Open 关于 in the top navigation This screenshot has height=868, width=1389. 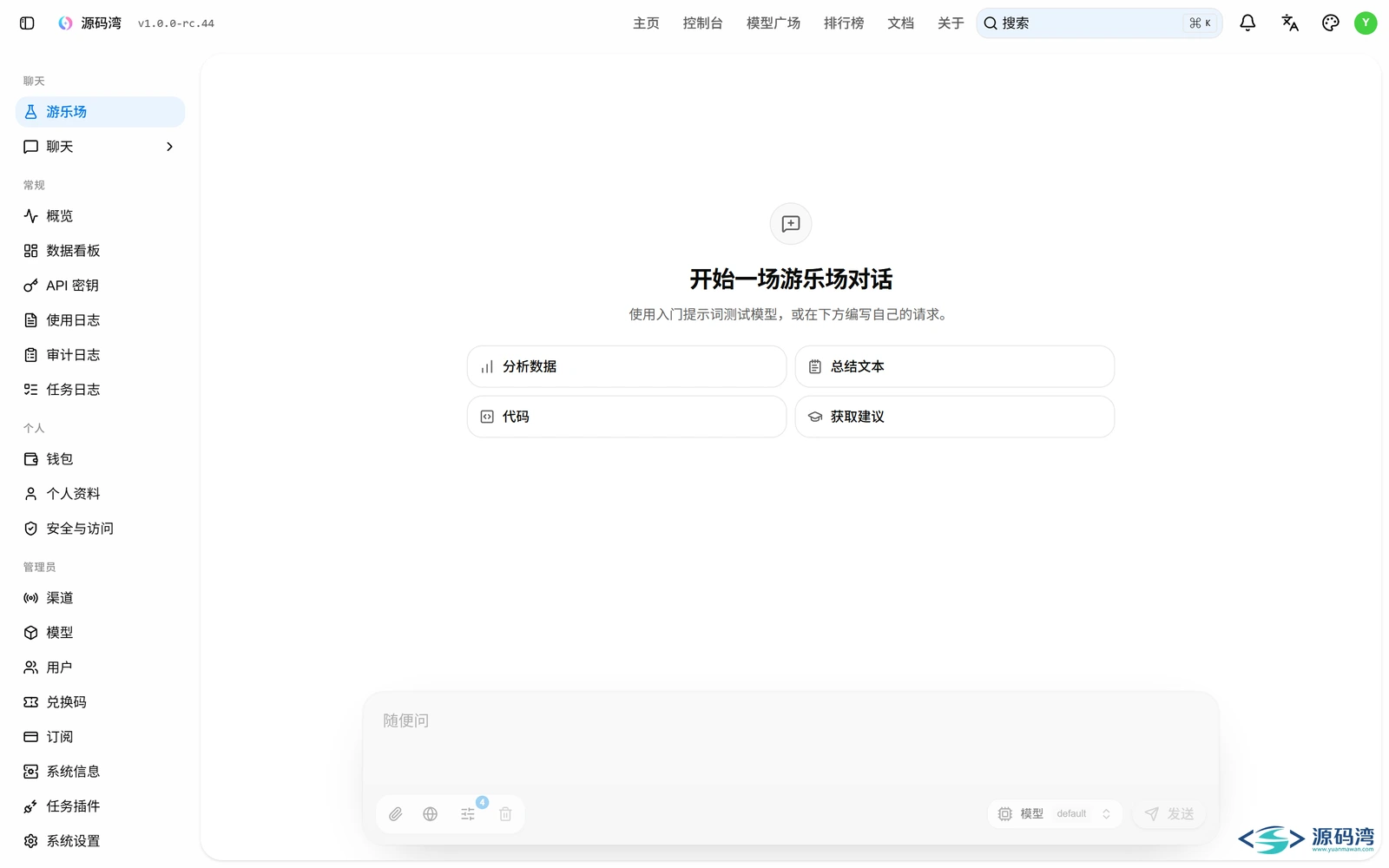tap(951, 23)
